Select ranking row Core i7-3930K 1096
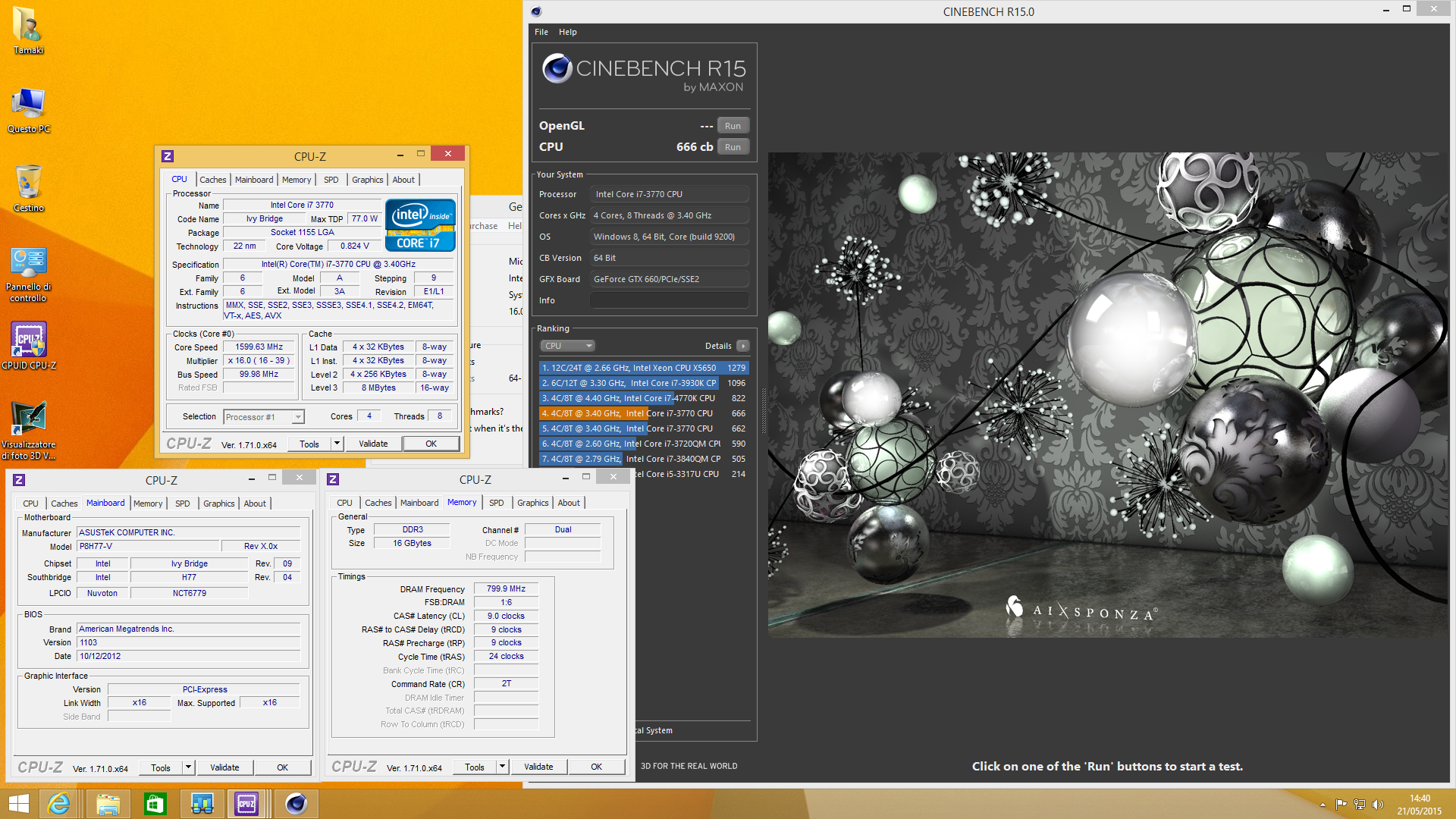 pyautogui.click(x=644, y=383)
